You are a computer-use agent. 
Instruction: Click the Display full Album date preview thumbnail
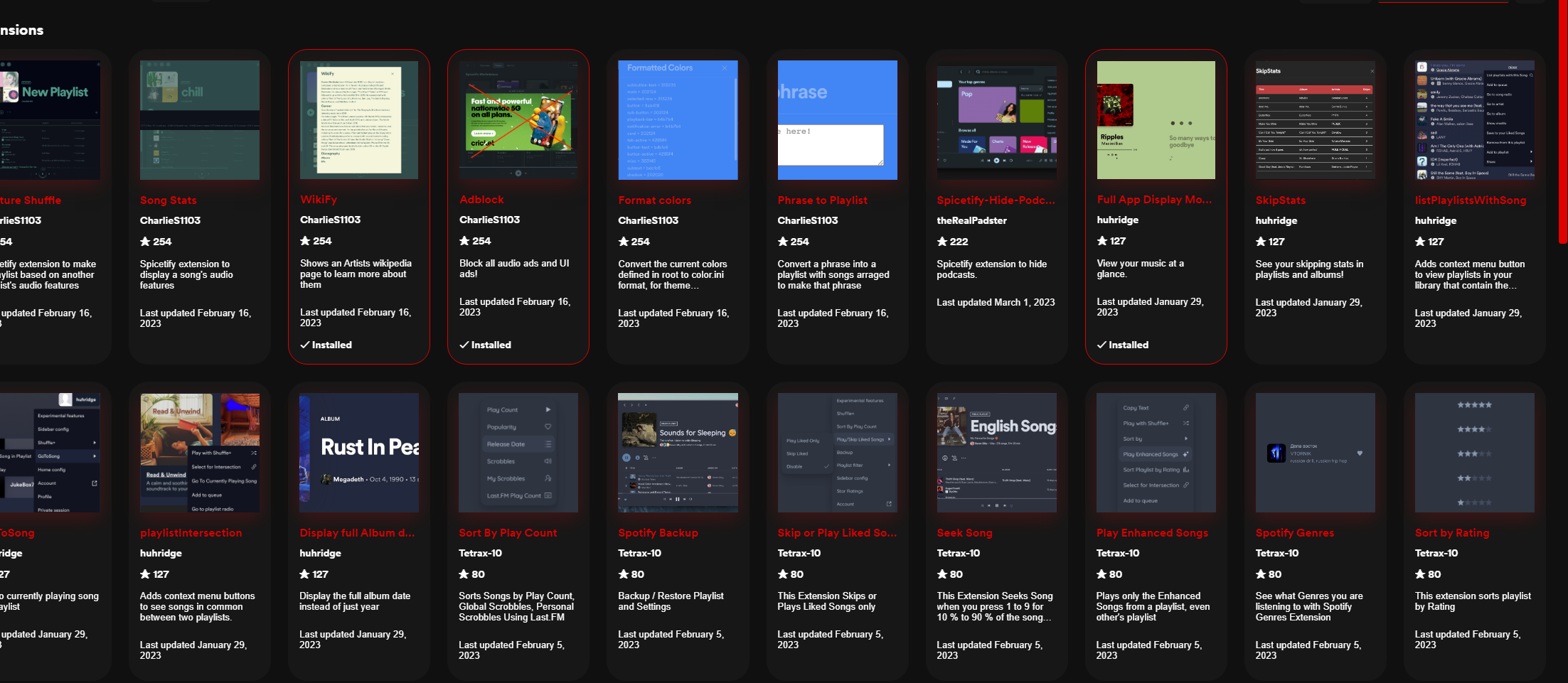tap(358, 453)
